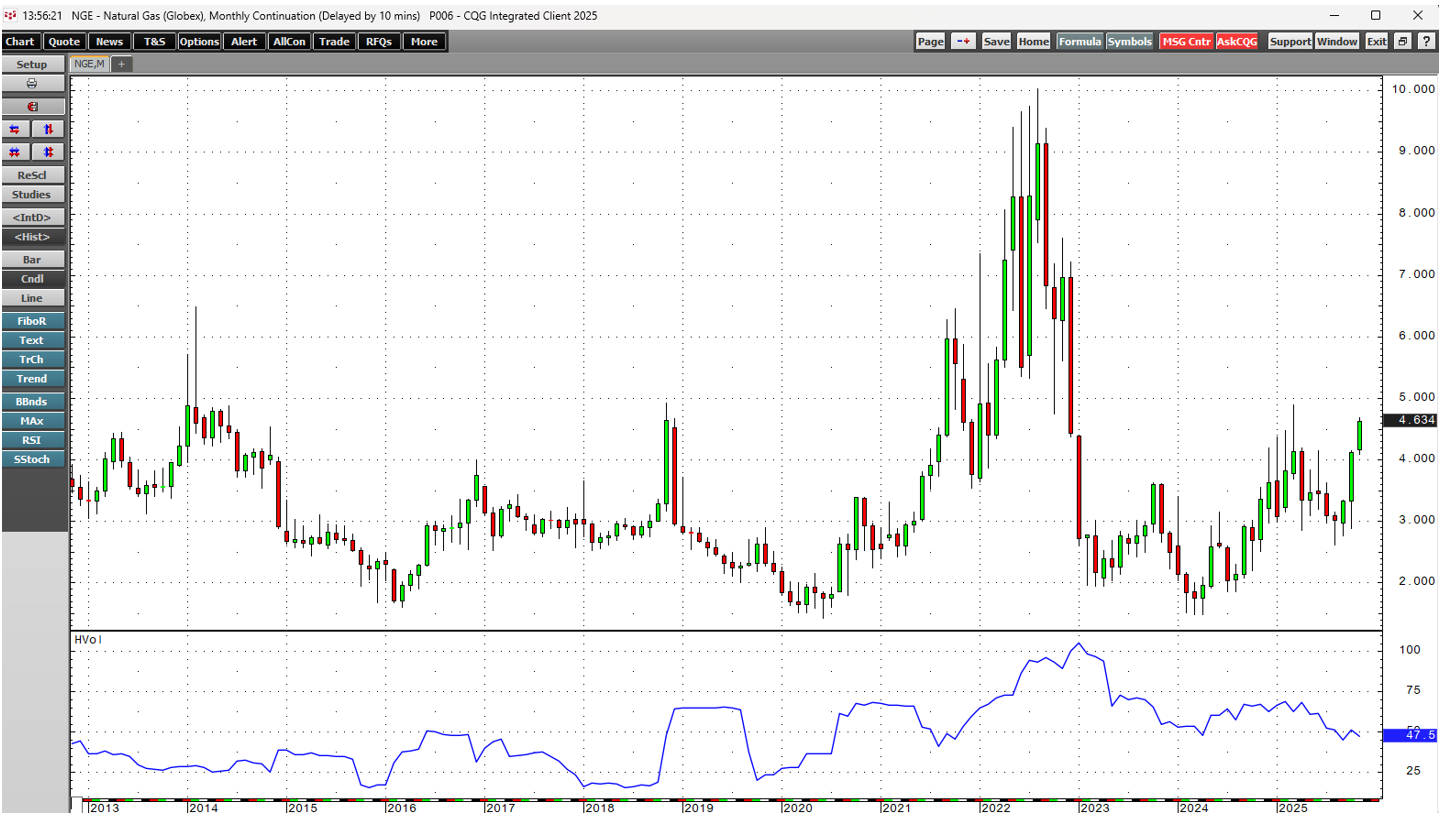Click the red magnet icon button
The width and height of the screenshot is (1441, 814).
pos(32,106)
